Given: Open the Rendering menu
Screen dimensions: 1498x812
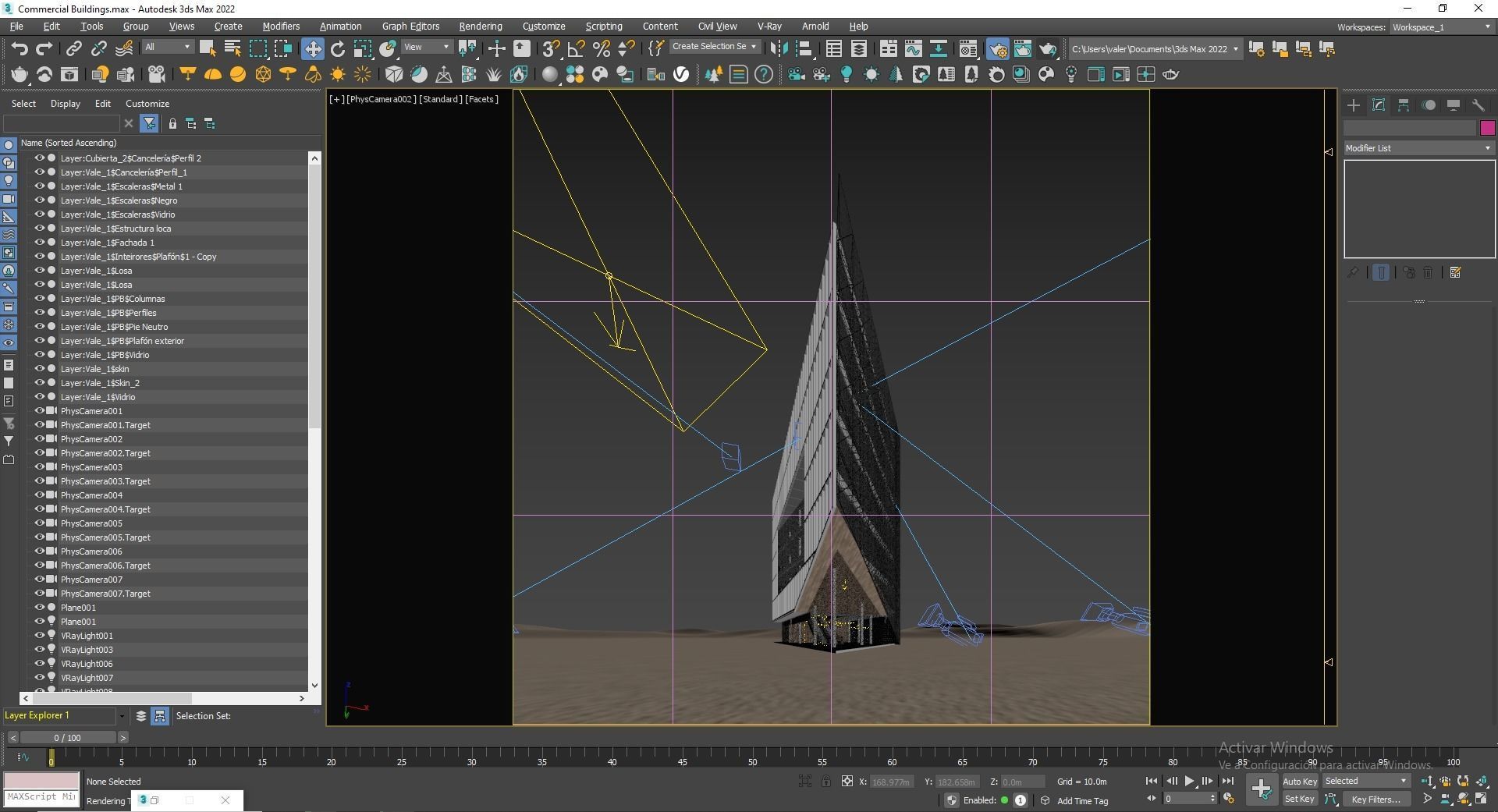Looking at the screenshot, I should [481, 27].
